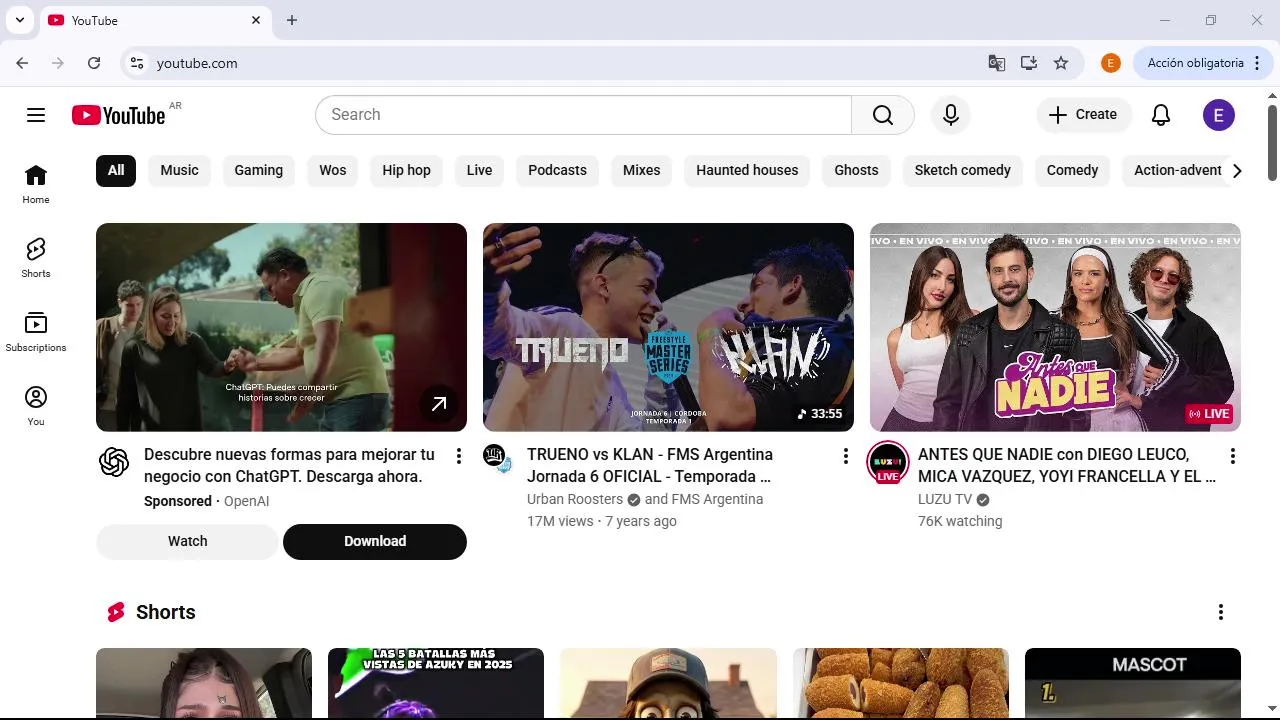Open the notifications bell
Screen dimensions: 1280x720
(x=1161, y=115)
